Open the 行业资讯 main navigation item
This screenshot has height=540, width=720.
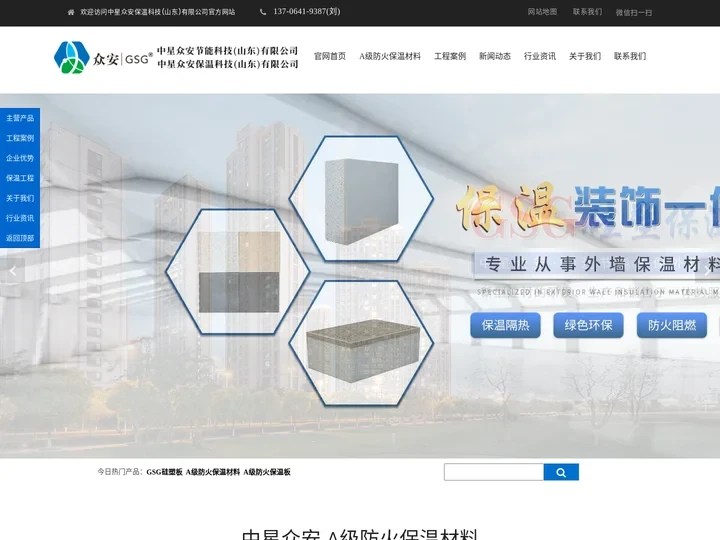tap(540, 56)
